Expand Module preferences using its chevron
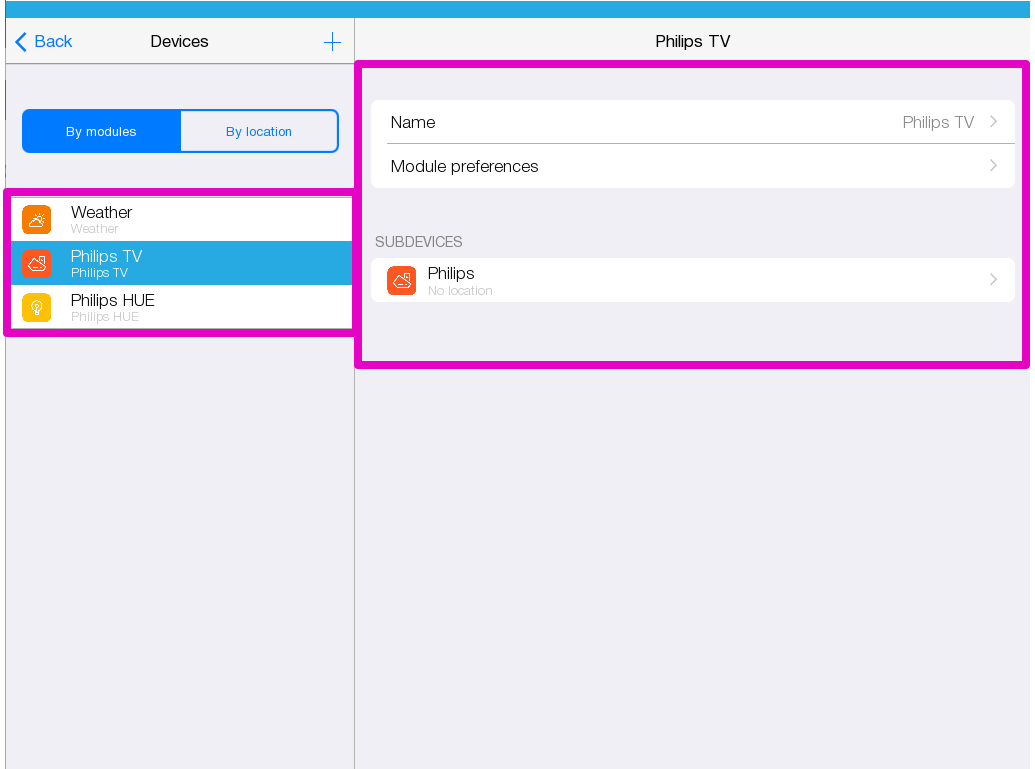 [x=993, y=166]
